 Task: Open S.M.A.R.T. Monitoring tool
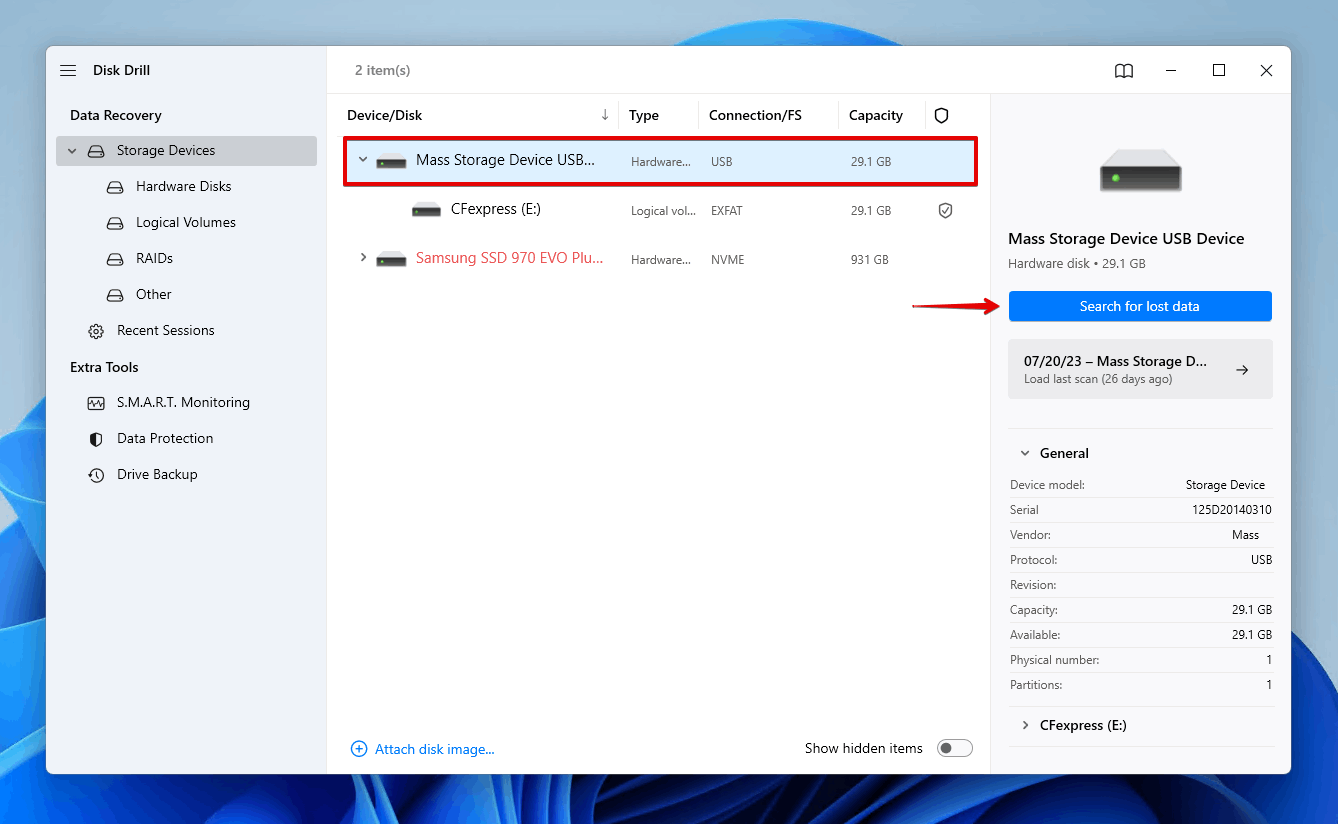click(183, 403)
